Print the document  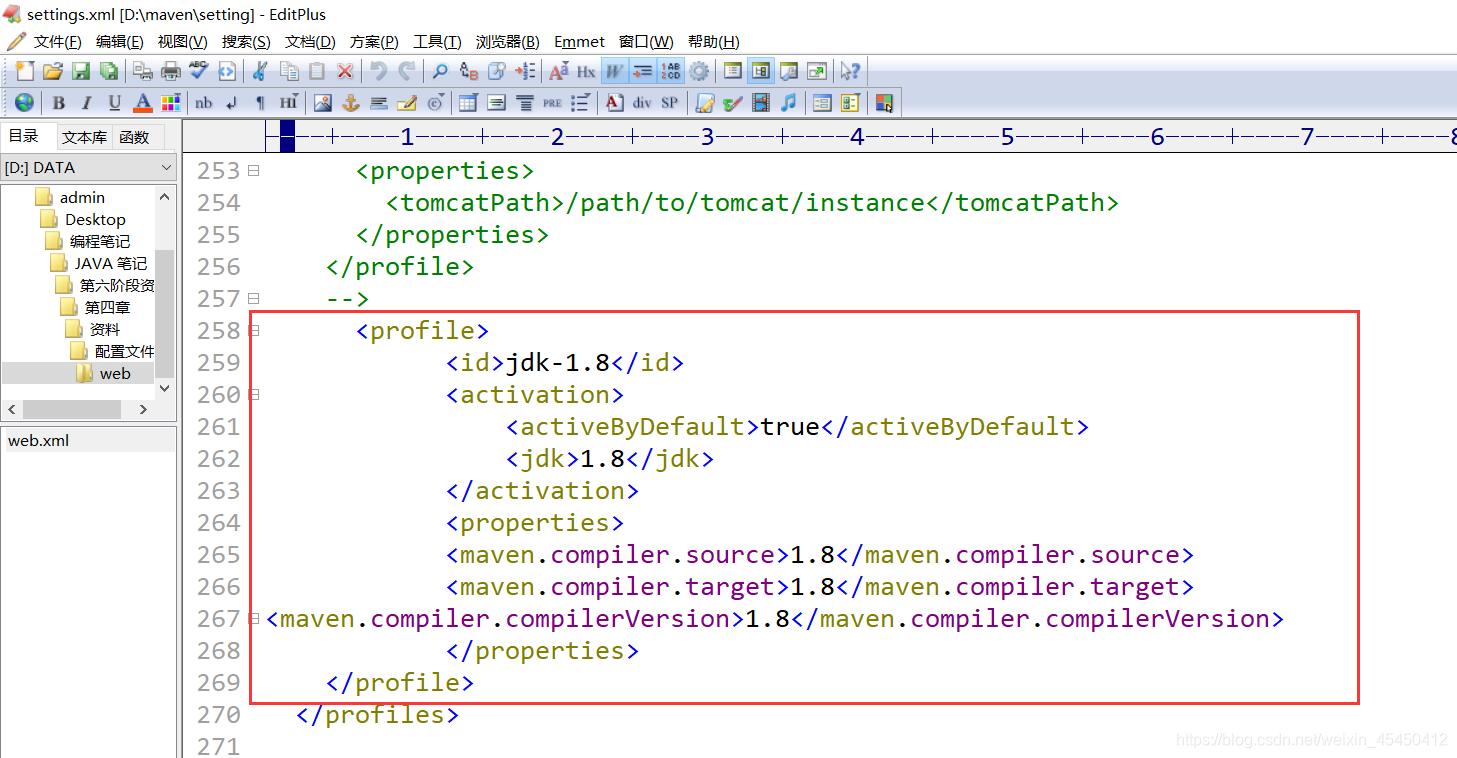(171, 71)
